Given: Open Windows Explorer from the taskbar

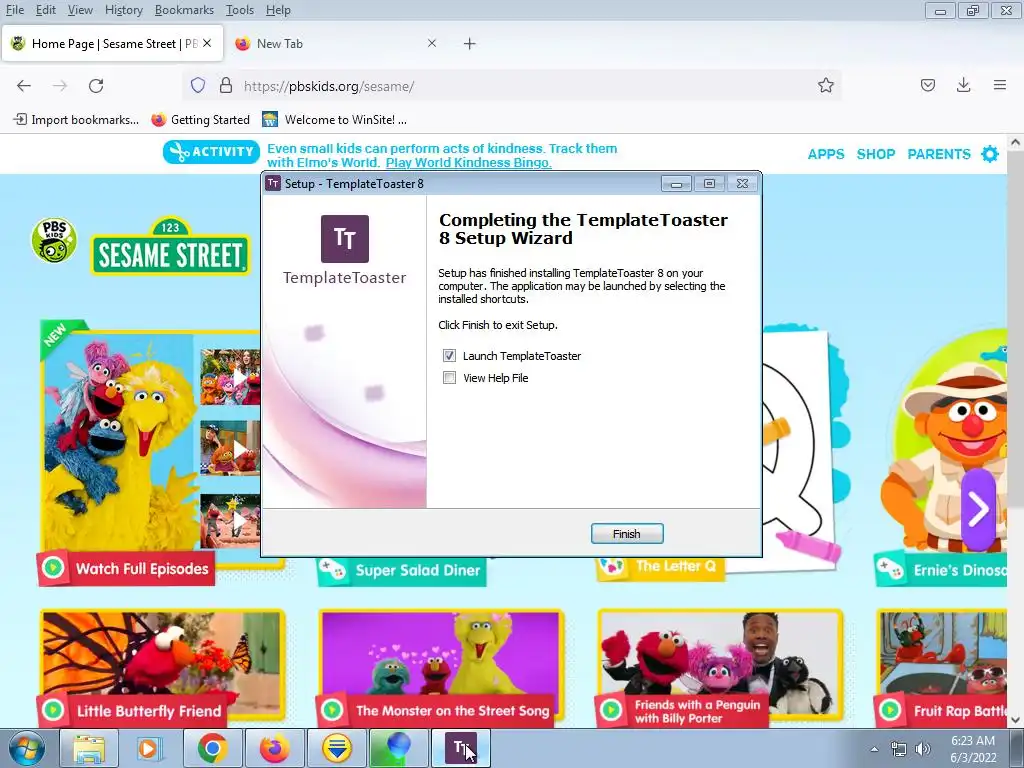Looking at the screenshot, I should click(89, 748).
